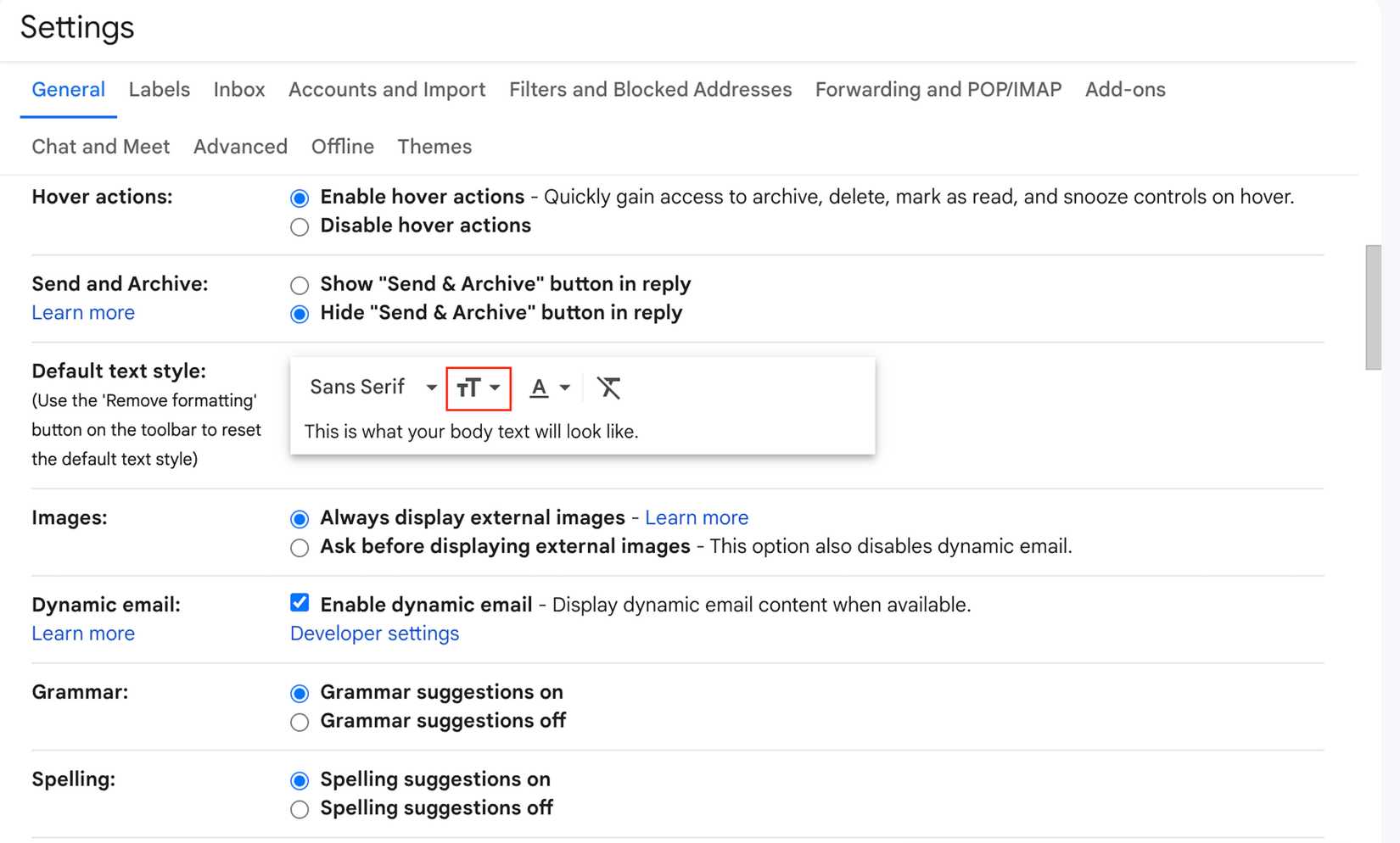Open the Filters and Blocked Addresses tab
This screenshot has height=843, width=1400.
[x=649, y=89]
